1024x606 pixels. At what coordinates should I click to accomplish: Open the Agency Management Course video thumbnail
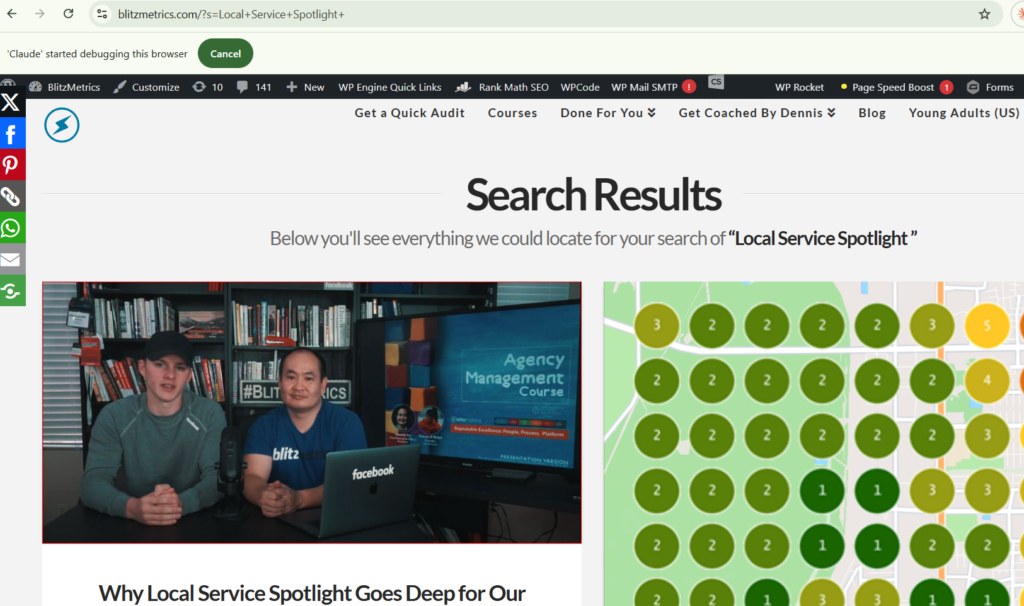pos(311,412)
